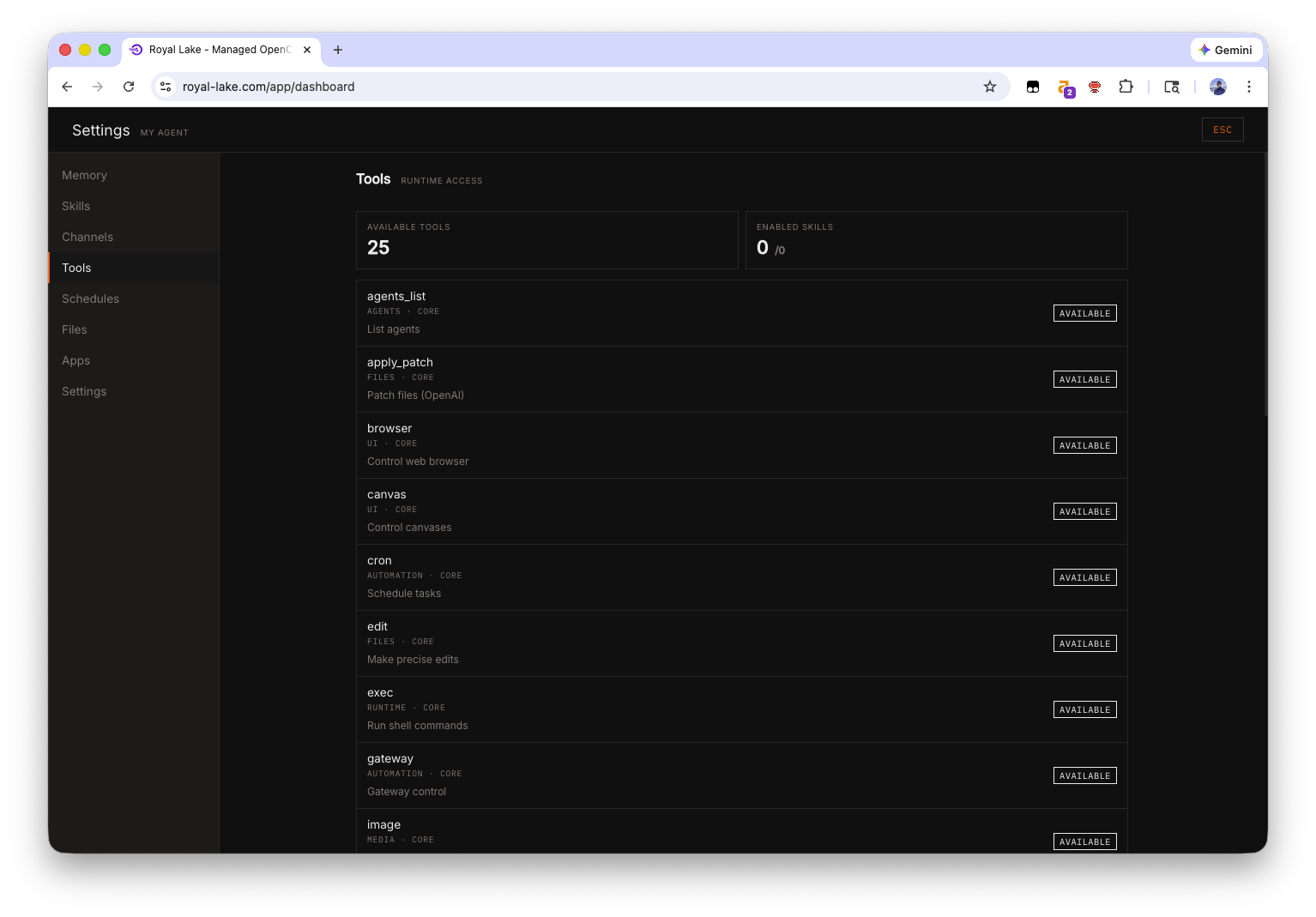Go back to the previous page
This screenshot has height=917, width=1316.
tap(67, 87)
